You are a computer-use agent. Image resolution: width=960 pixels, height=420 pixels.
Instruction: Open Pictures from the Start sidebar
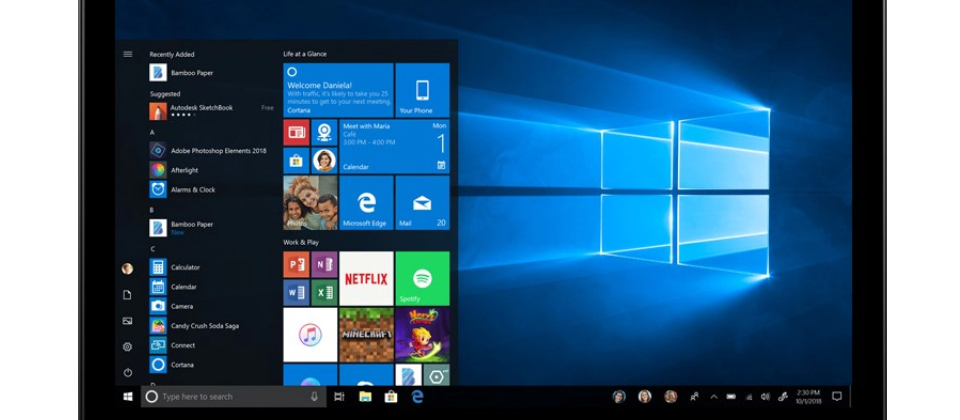click(127, 321)
